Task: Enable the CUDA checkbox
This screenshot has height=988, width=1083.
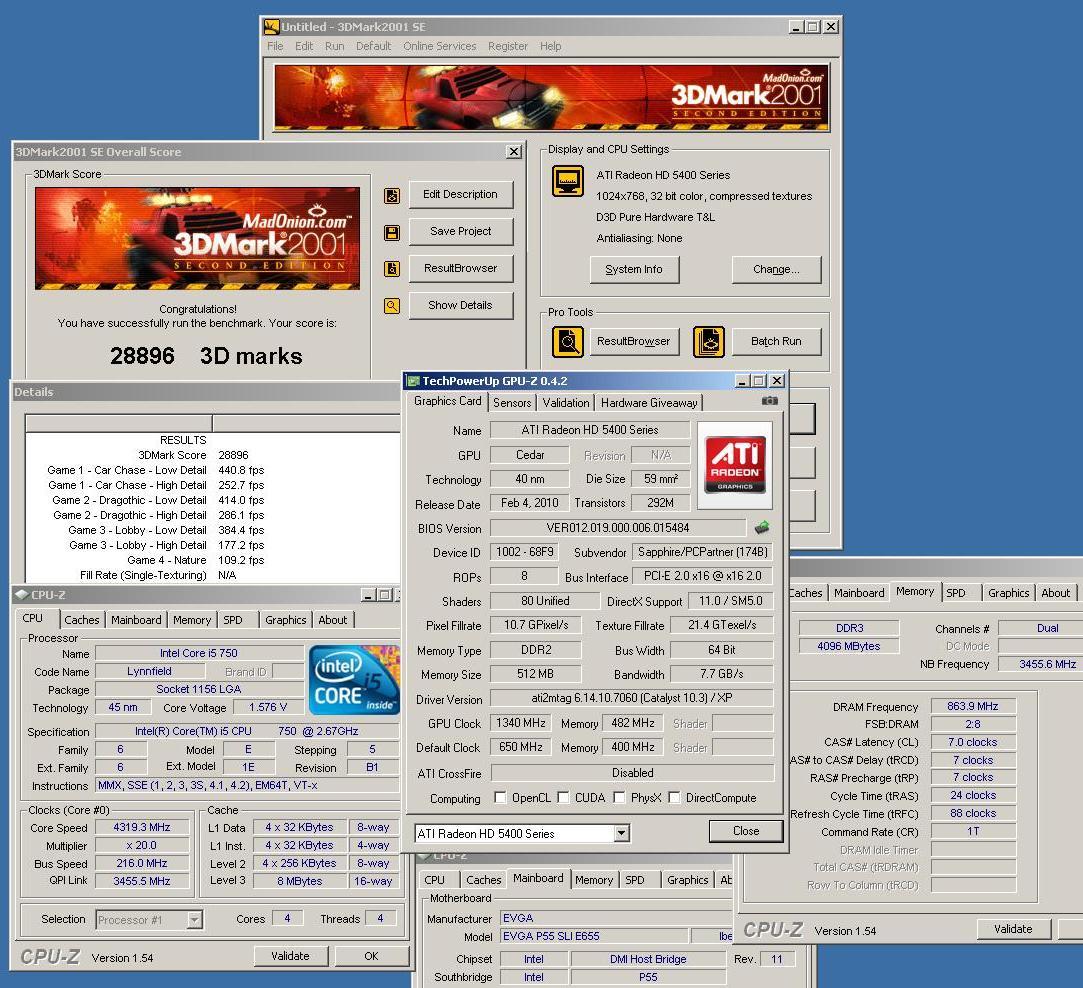Action: (563, 797)
